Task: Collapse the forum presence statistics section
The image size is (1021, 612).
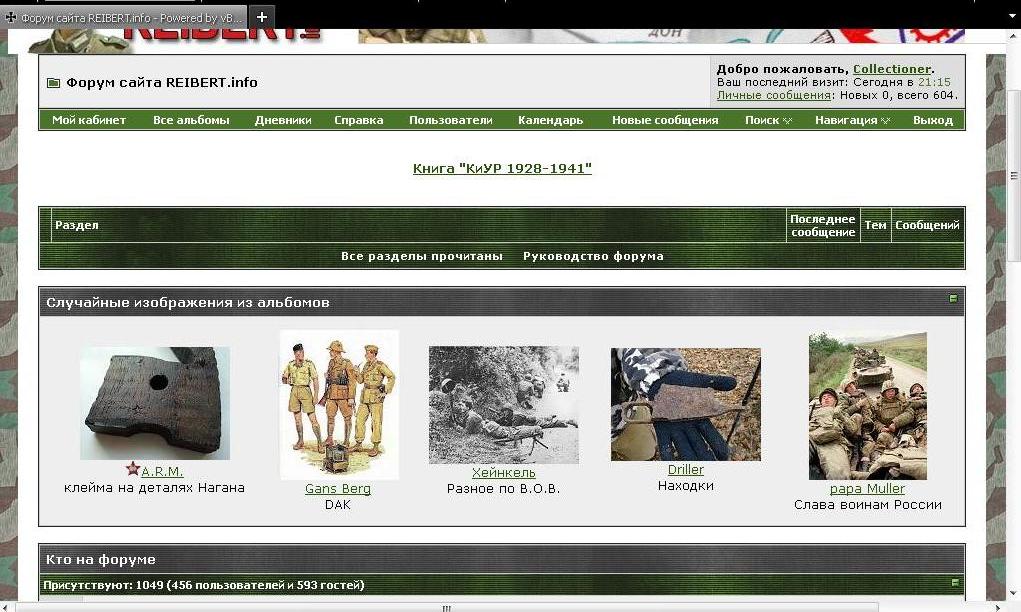Action: [x=955, y=582]
